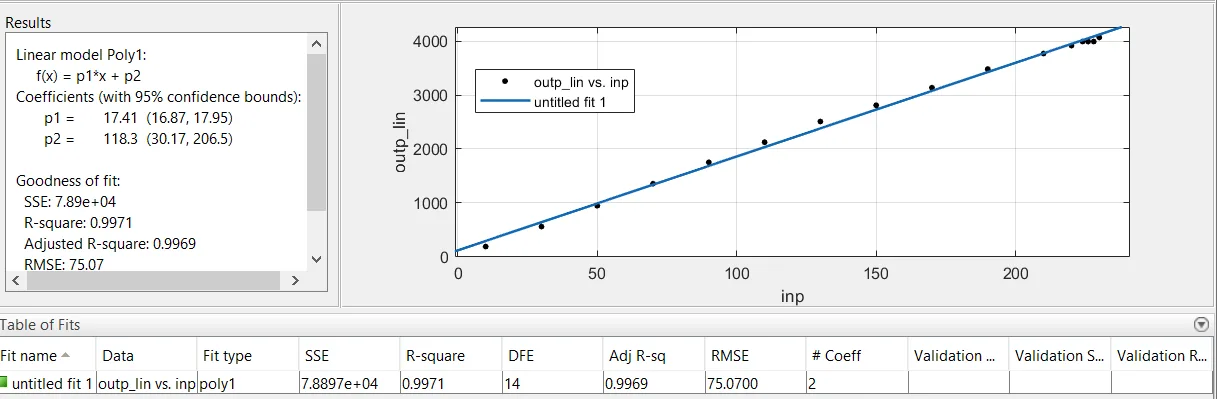Select the DFE value 14 cell
Screen dimensions: 1217x399
[552, 383]
